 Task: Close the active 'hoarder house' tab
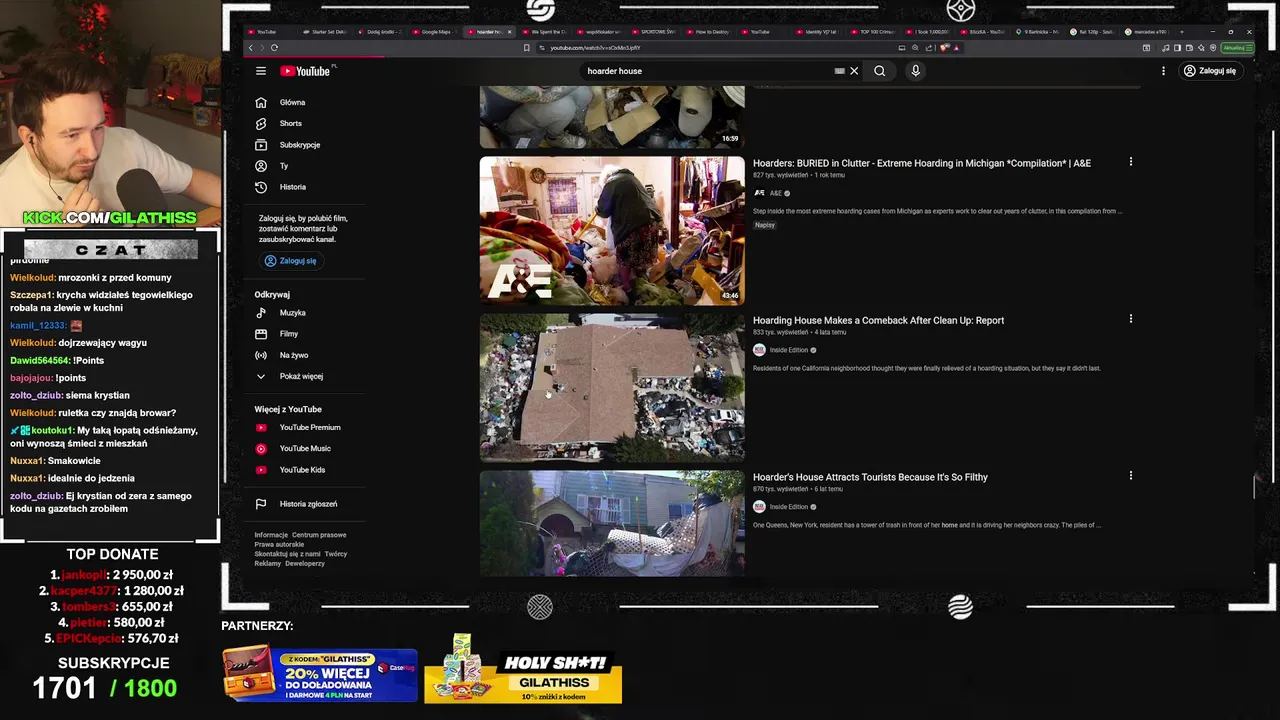511,32
